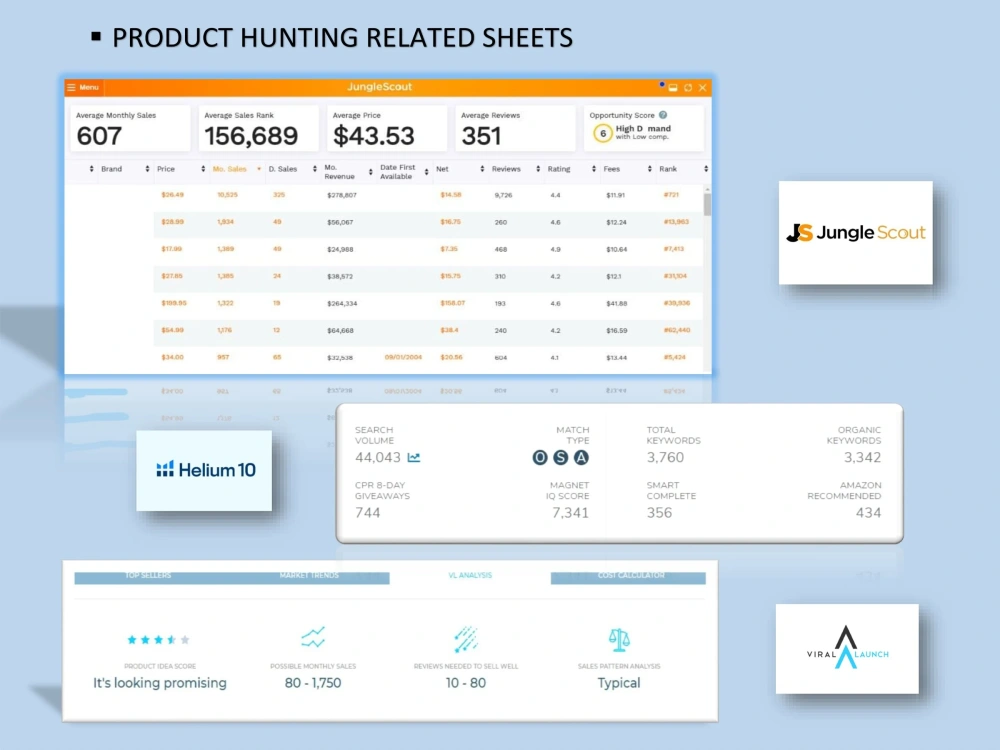Click the $158.07 net value
1000x750 pixels.
pyautogui.click(x=453, y=304)
